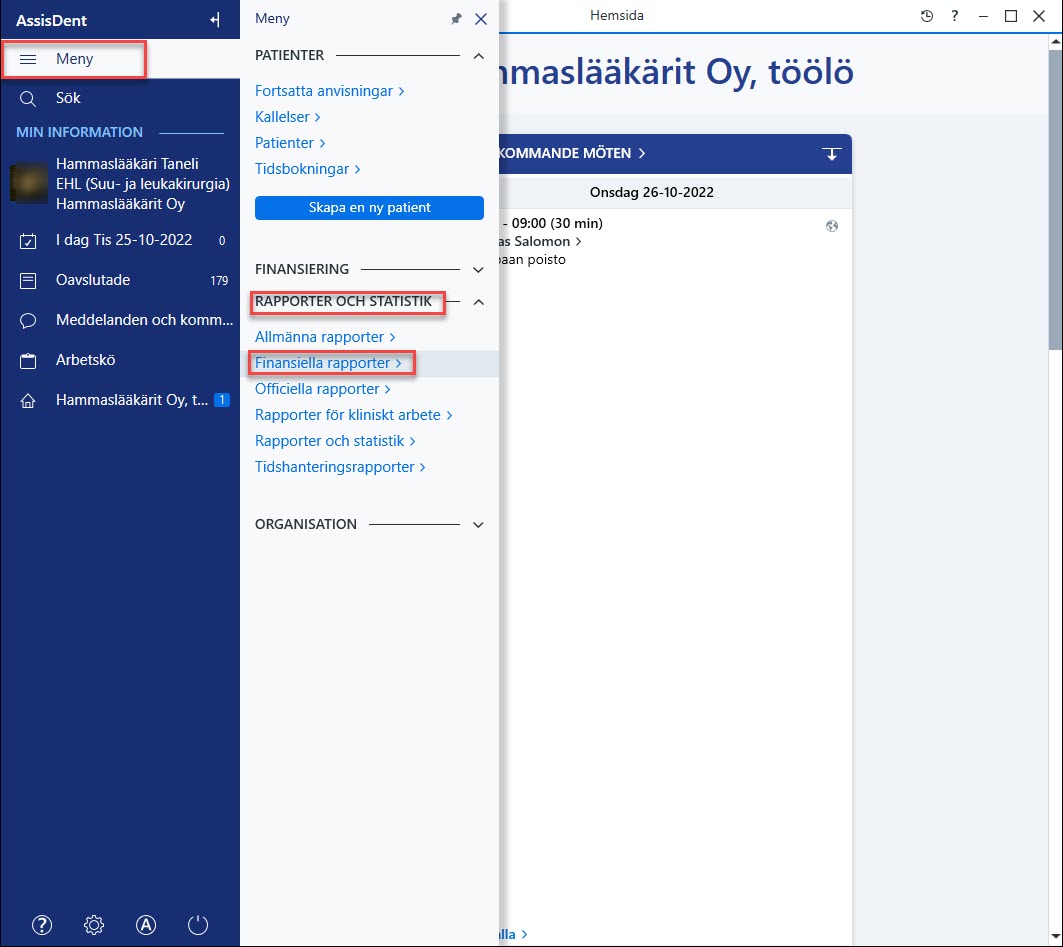Viewport: 1063px width, 947px height.
Task: Collapse the AssisDent sidebar arrow icon
Action: [x=215, y=20]
